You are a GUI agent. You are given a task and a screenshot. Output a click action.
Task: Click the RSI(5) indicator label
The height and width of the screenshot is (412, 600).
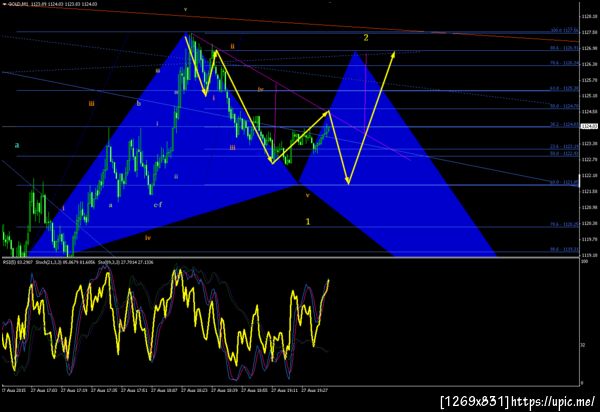pyautogui.click(x=18, y=262)
